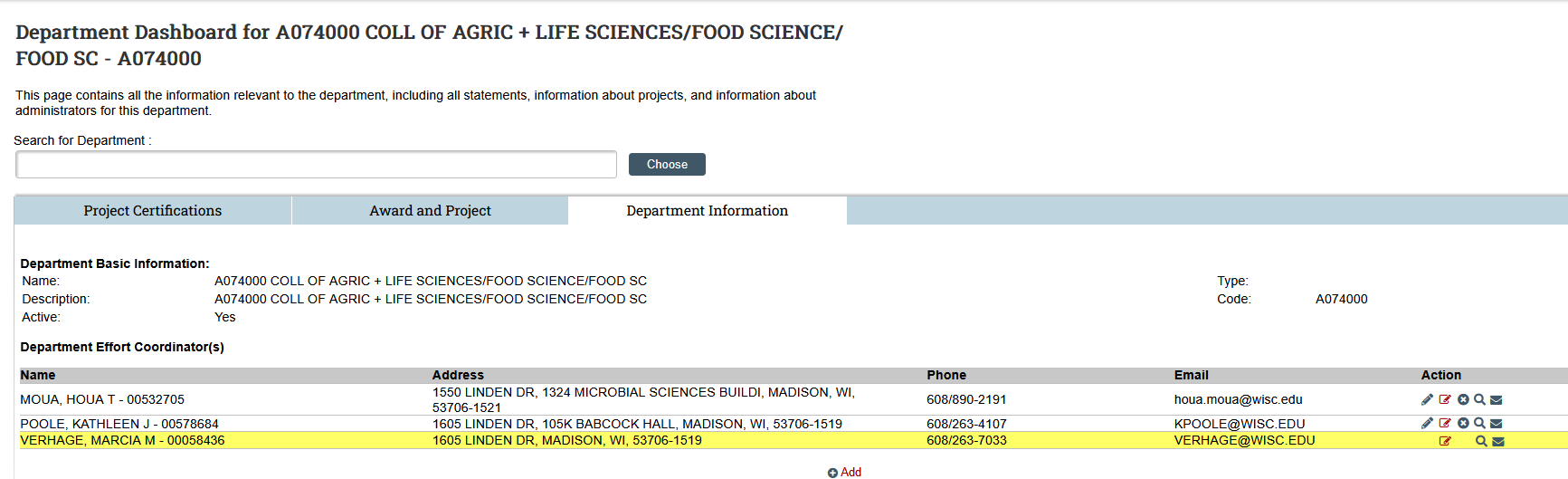Focus the Search for Department field
1568x479 pixels.
(x=316, y=165)
